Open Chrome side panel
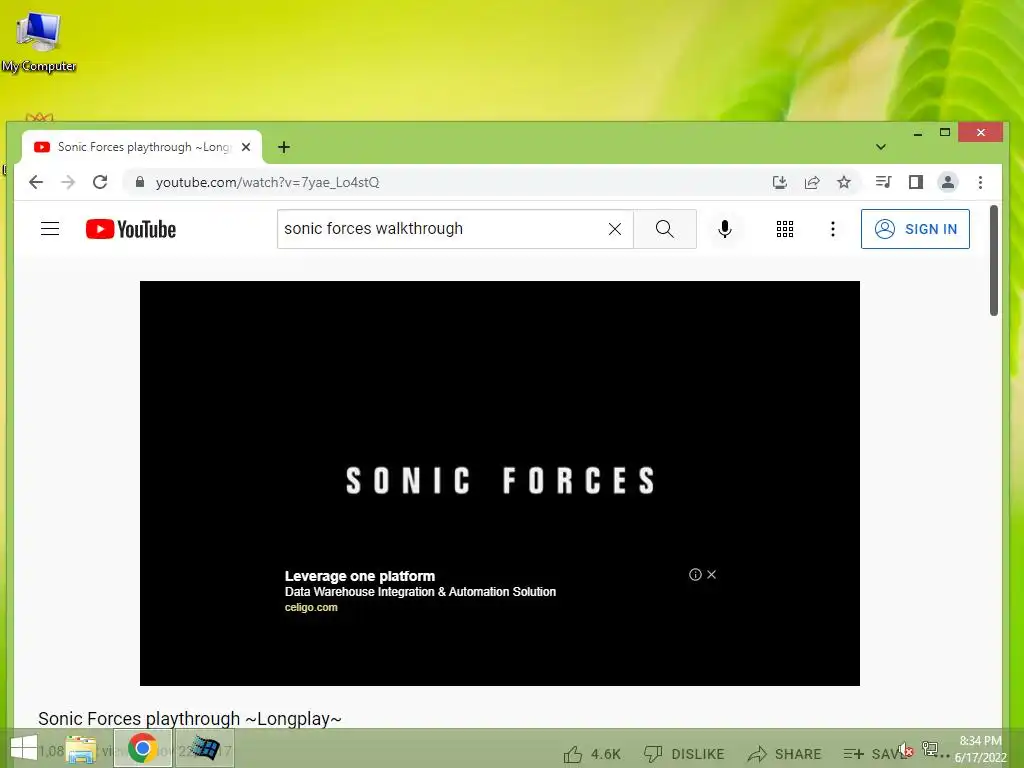 (916, 182)
